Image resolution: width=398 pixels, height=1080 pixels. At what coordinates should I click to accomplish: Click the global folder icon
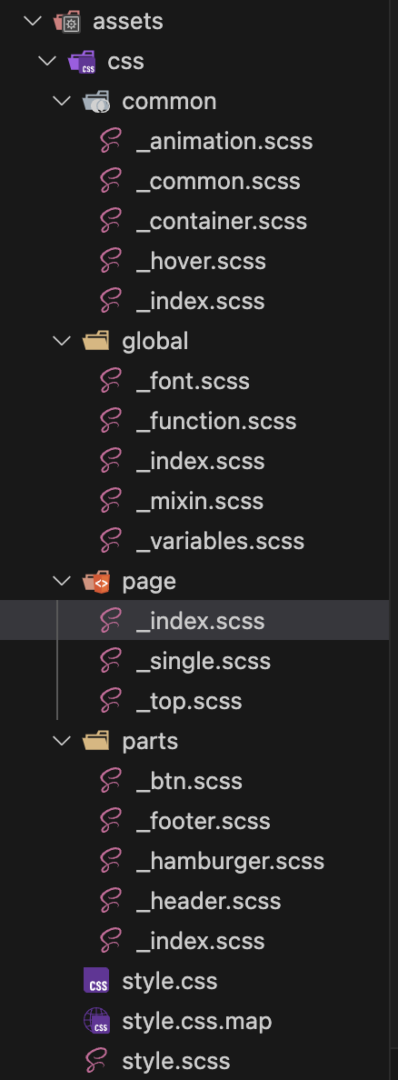pos(96,342)
